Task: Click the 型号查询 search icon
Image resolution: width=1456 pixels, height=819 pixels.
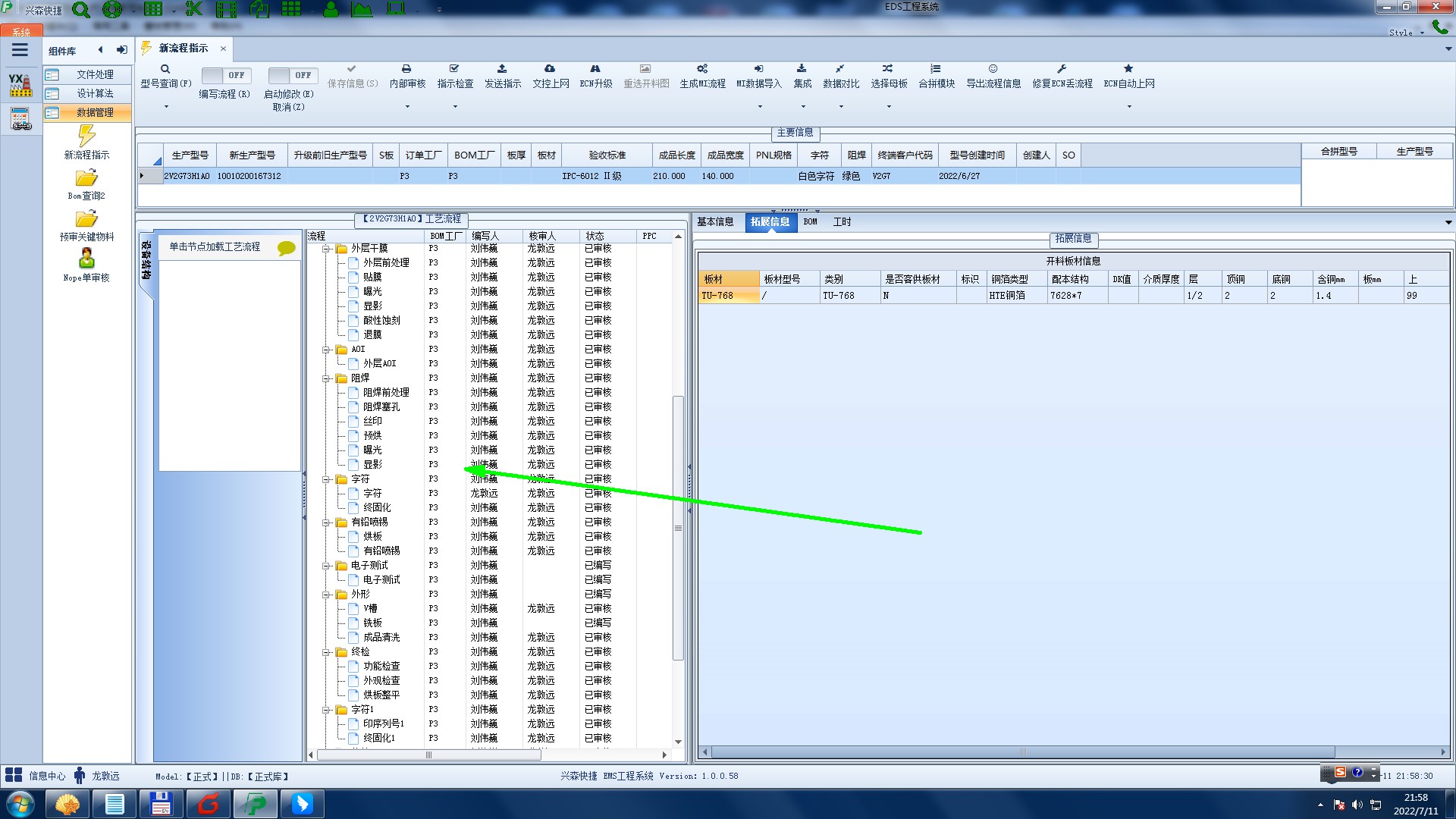Action: (165, 69)
